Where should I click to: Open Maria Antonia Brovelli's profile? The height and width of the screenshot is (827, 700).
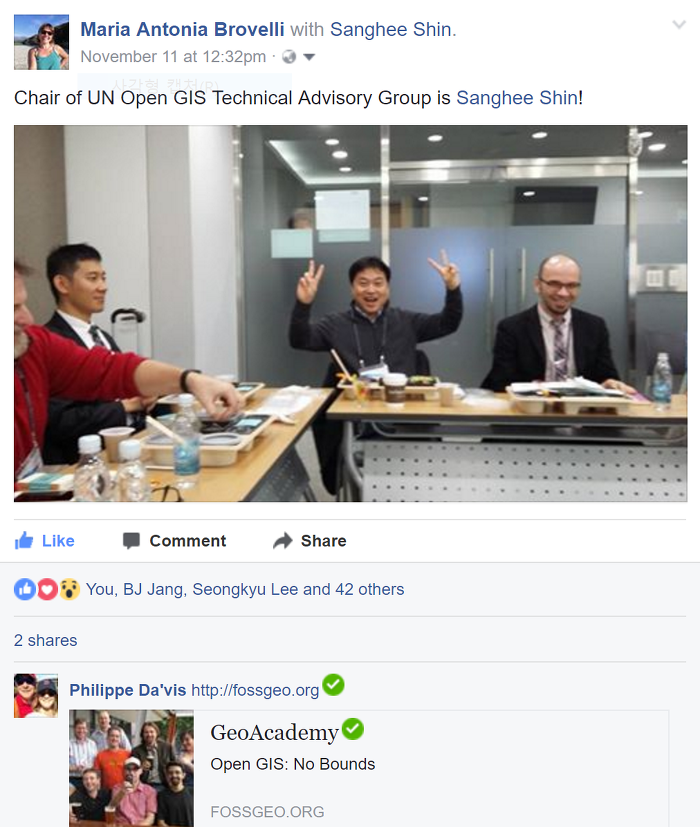point(182,30)
